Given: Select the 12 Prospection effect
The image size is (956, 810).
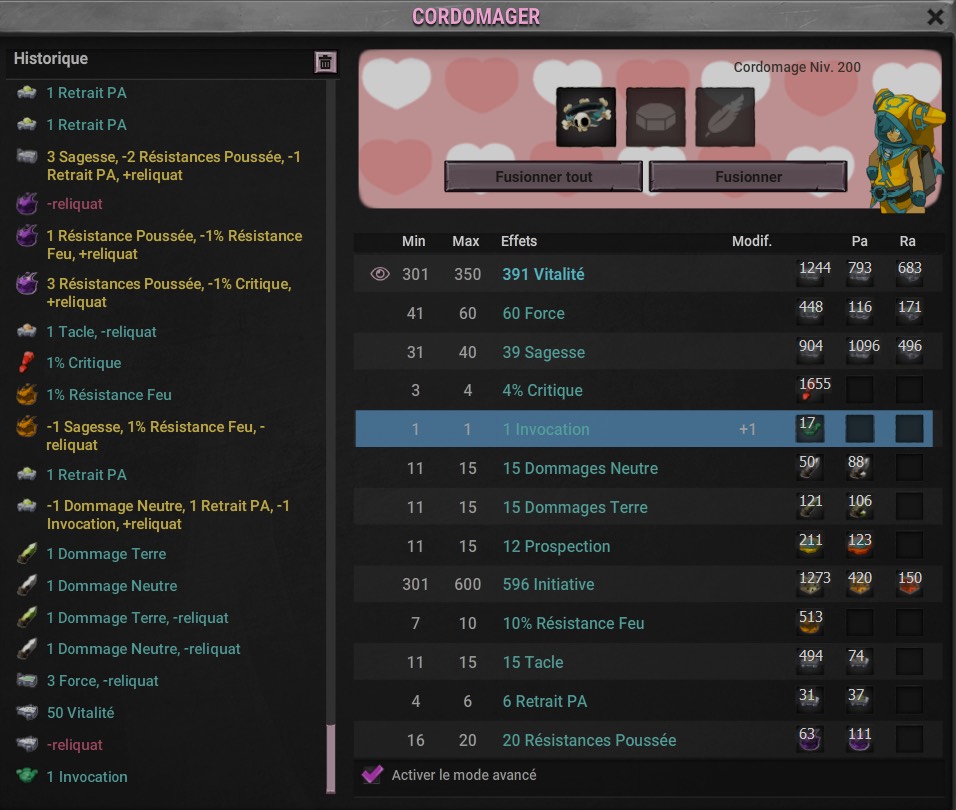Looking at the screenshot, I should tap(556, 546).
